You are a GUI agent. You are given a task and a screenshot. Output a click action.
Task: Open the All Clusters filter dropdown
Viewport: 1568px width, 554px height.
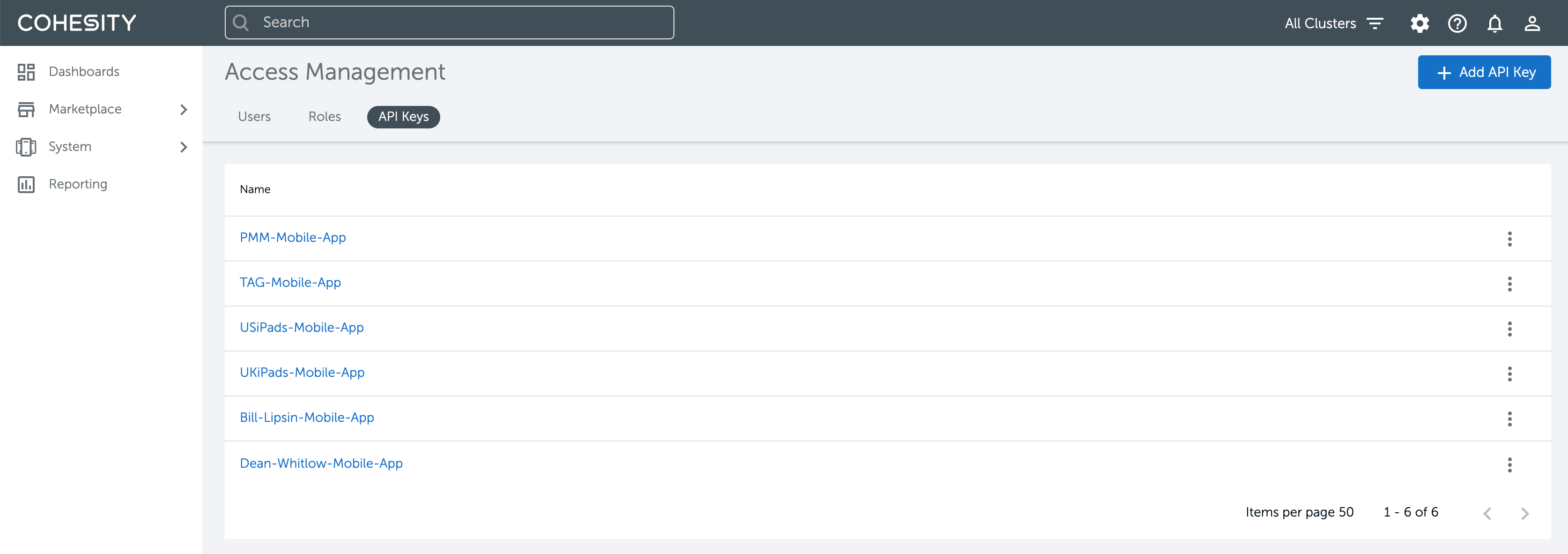[x=1334, y=24]
